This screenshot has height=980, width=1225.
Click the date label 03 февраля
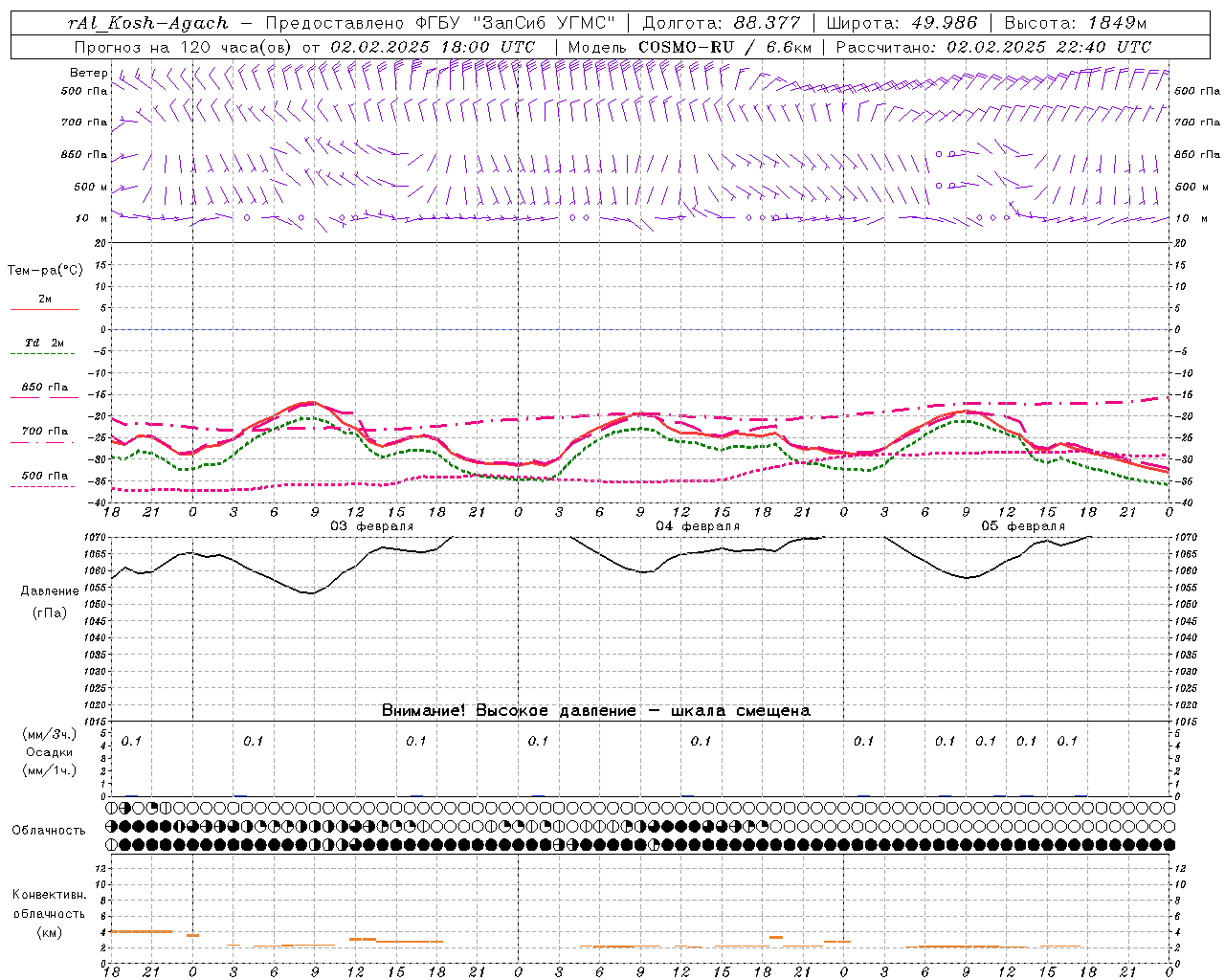372,526
